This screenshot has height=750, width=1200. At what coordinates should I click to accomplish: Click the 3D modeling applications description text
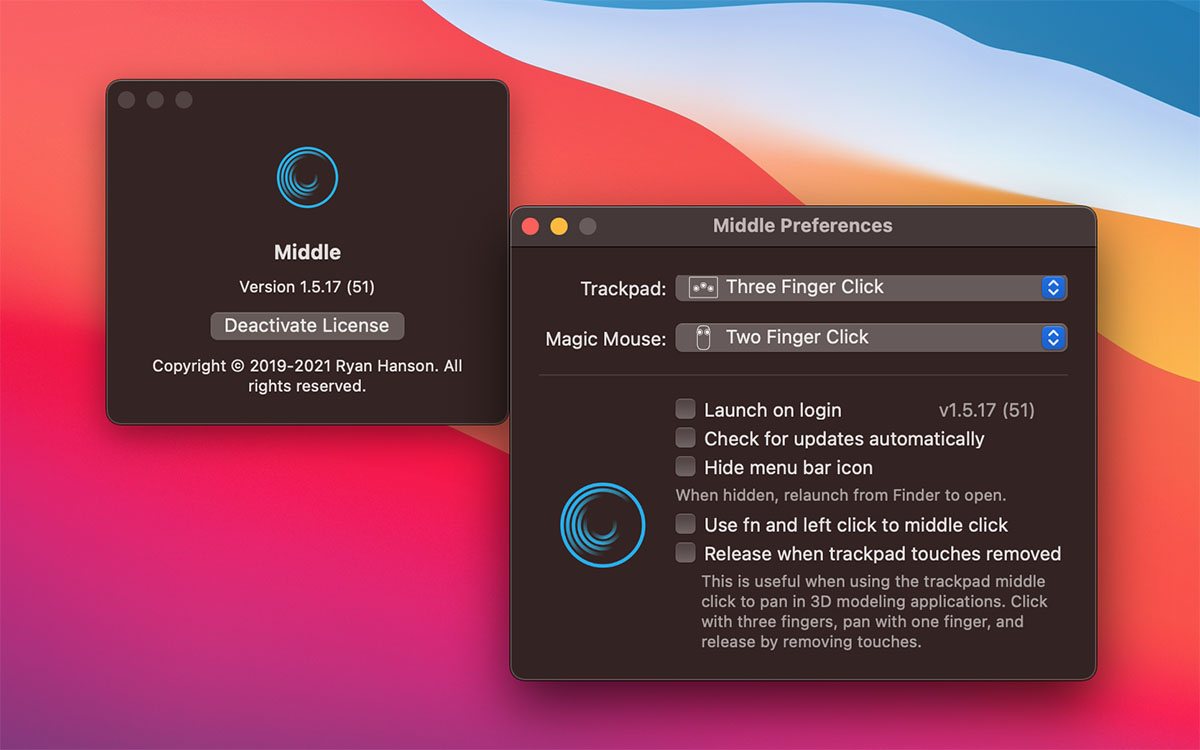[x=875, y=611]
